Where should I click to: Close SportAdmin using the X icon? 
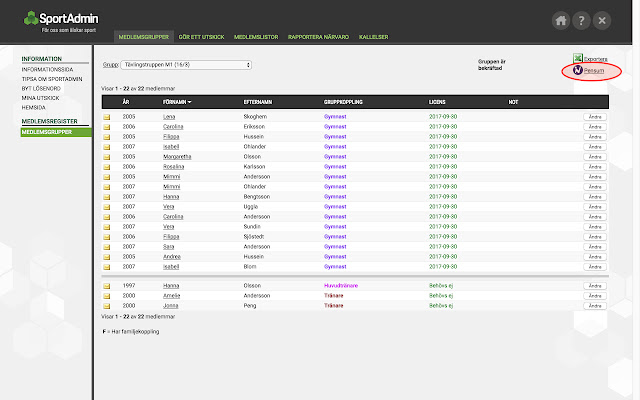[602, 20]
